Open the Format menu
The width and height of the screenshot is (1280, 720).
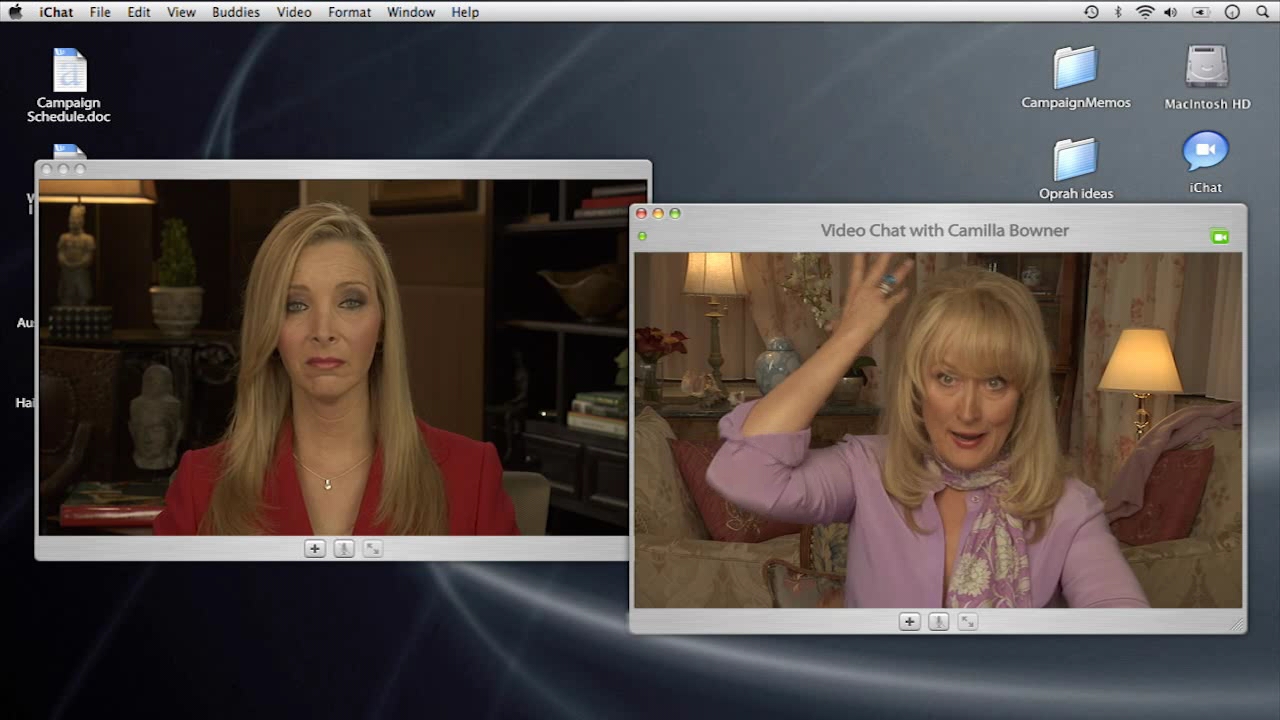[349, 12]
